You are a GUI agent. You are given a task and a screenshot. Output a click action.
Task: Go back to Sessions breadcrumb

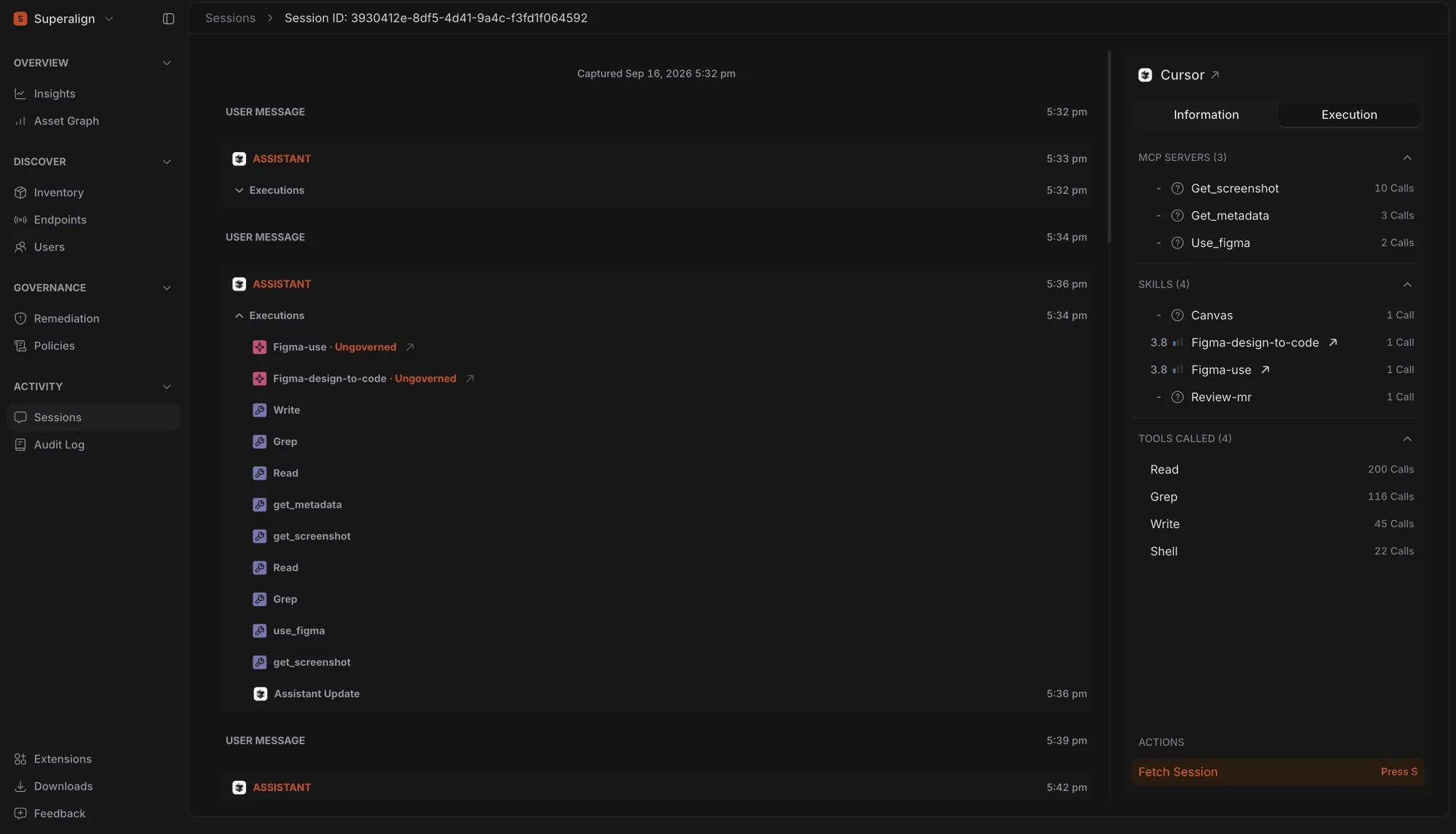click(230, 18)
